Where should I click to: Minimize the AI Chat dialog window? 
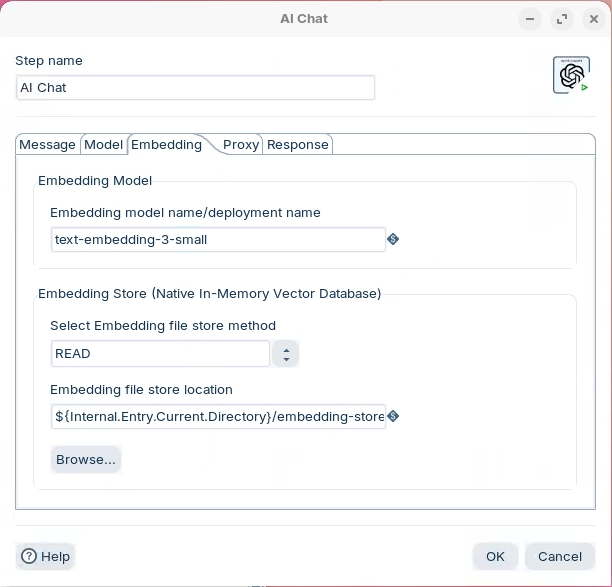tap(530, 19)
